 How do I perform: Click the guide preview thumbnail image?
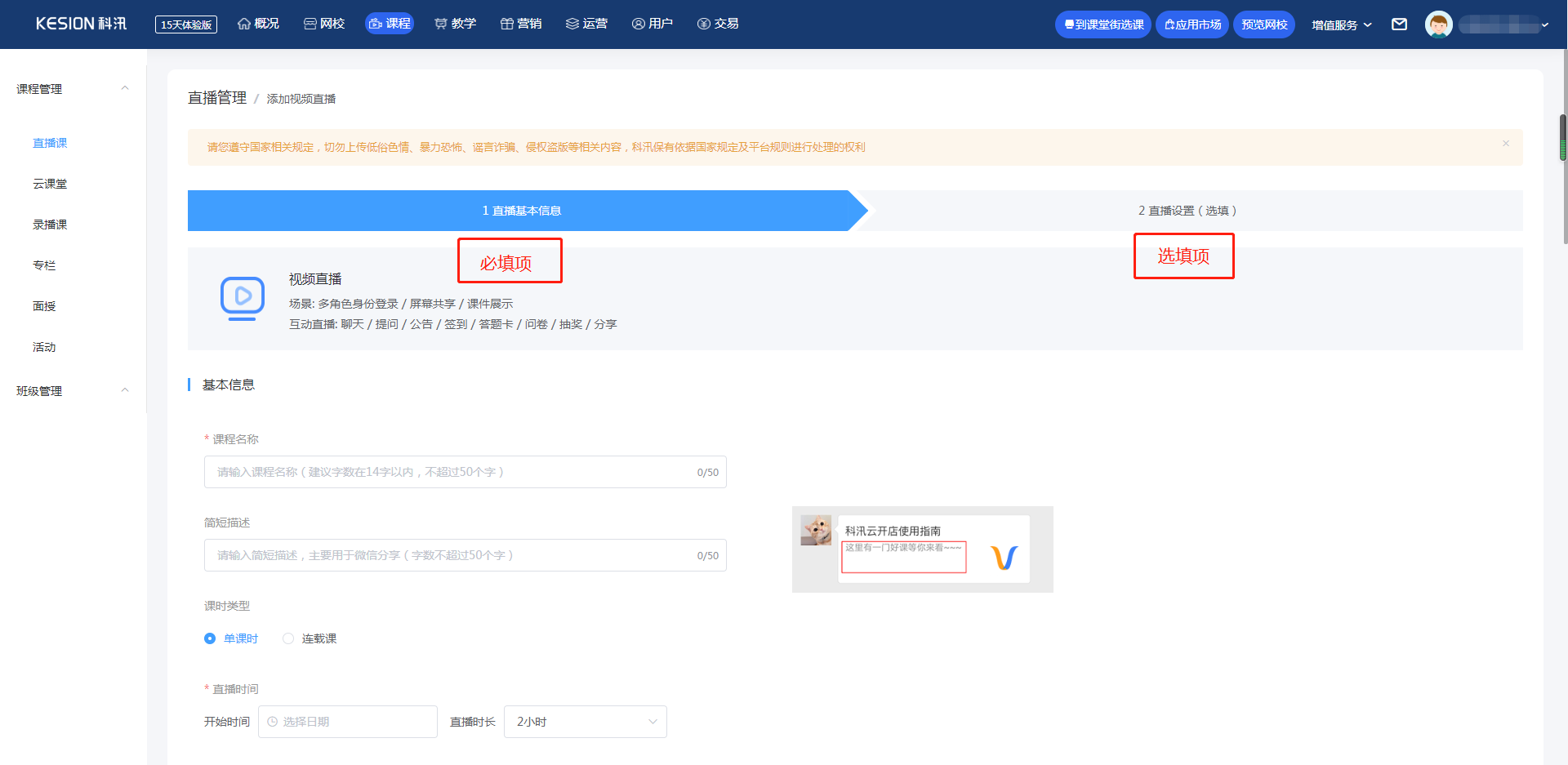(923, 549)
